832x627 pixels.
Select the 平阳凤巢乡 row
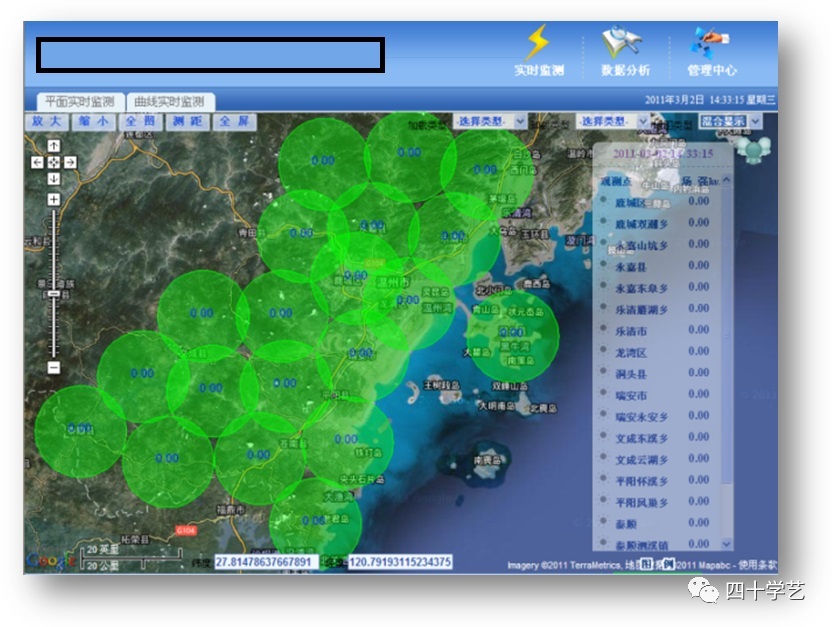pyautogui.click(x=658, y=502)
